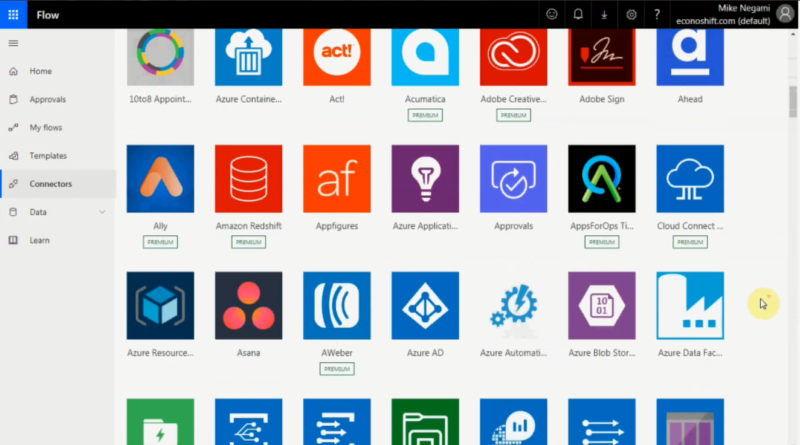The height and width of the screenshot is (445, 800).
Task: Click the Flow title link
Action: pyautogui.click(x=47, y=15)
